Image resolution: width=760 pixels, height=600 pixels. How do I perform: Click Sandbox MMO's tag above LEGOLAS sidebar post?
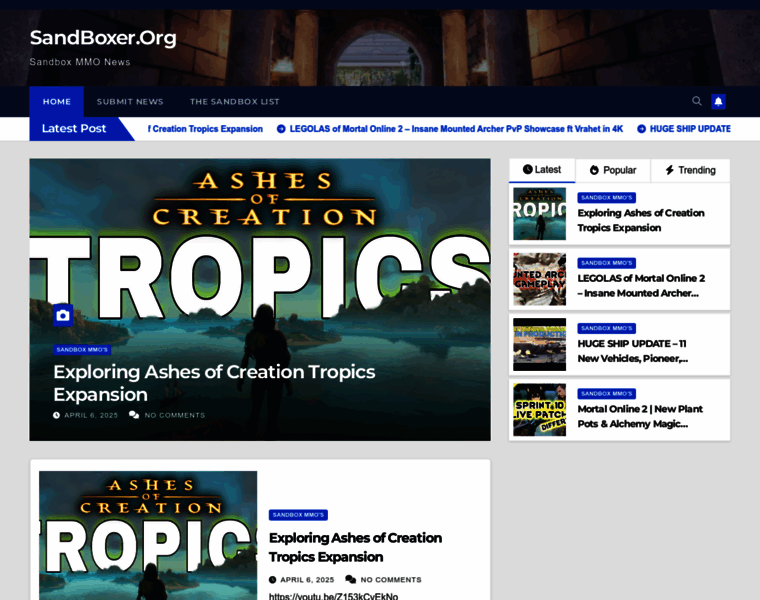pyautogui.click(x=606, y=263)
